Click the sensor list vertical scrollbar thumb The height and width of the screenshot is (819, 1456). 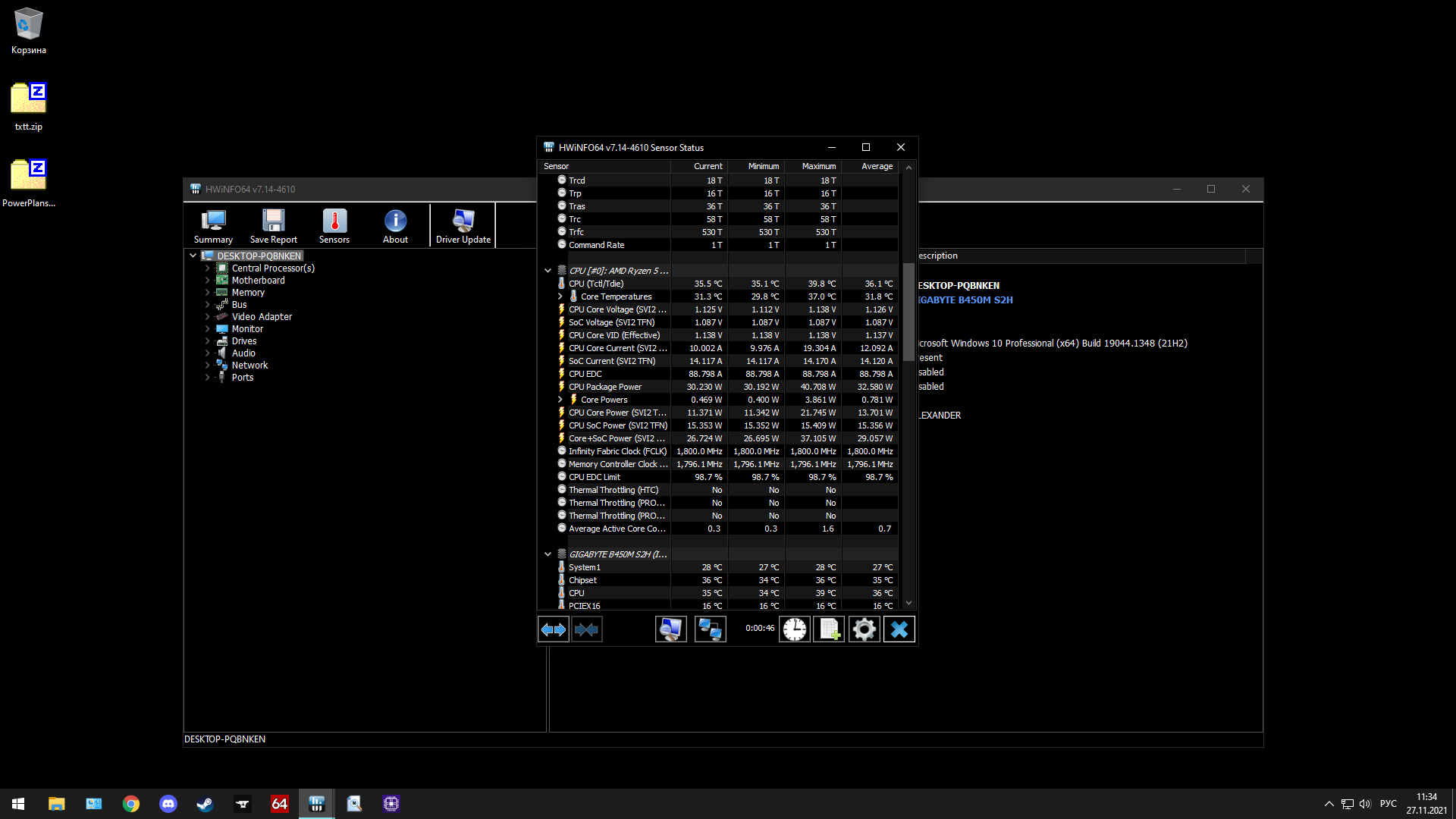pyautogui.click(x=908, y=311)
